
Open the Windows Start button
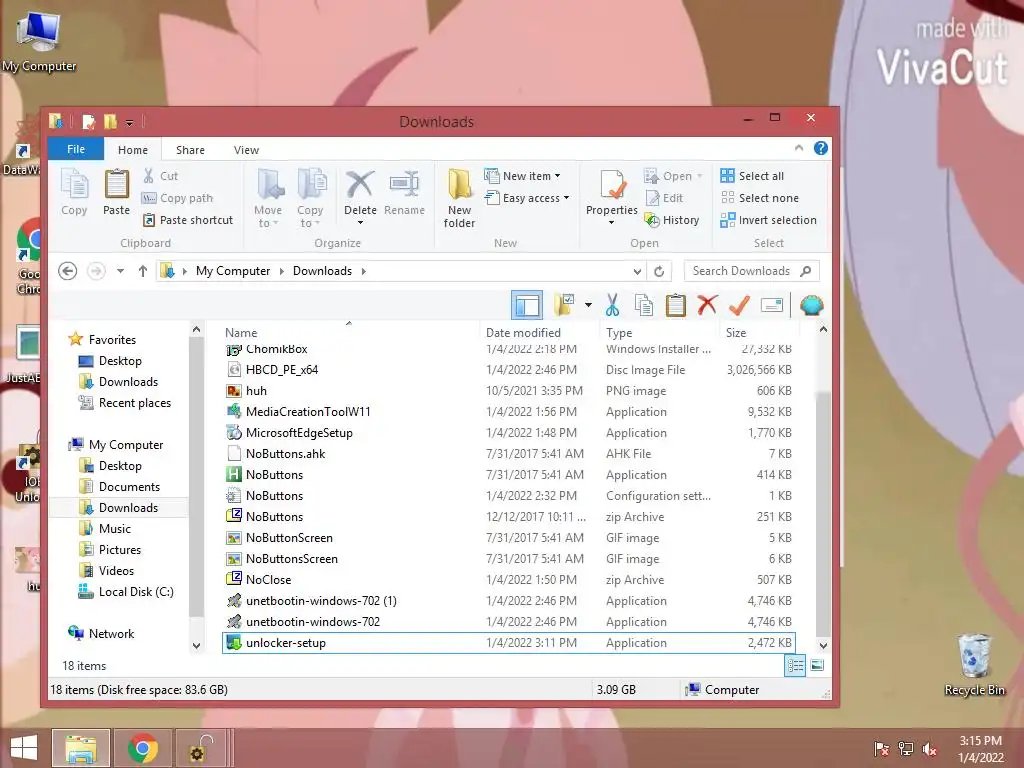pyautogui.click(x=24, y=747)
